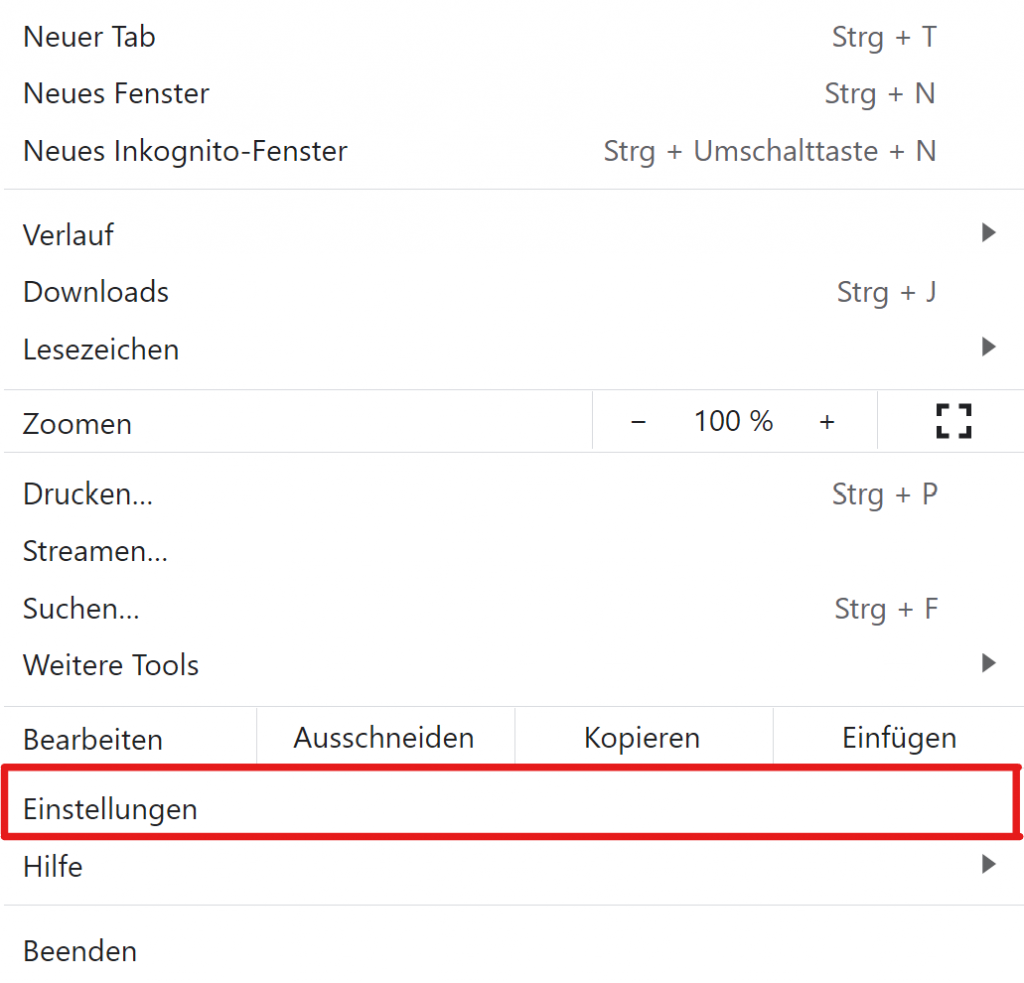Expand the Lesezeichen submenu arrow
The width and height of the screenshot is (1024, 983).
click(989, 348)
